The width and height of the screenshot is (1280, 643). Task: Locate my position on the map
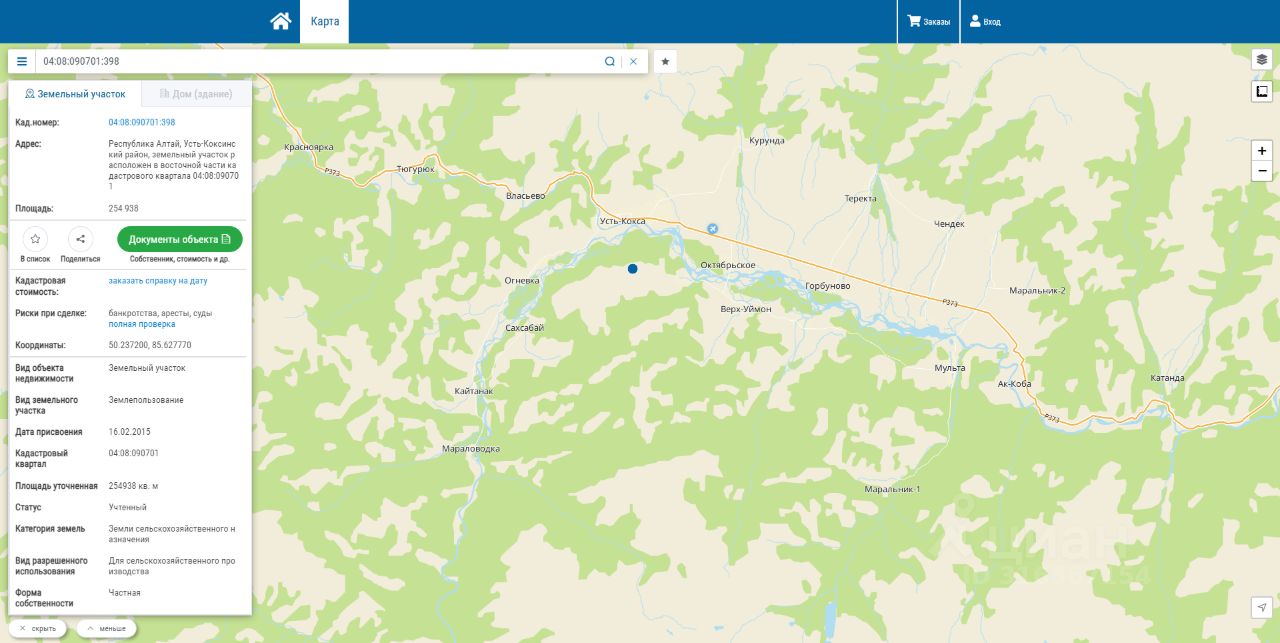(x=1262, y=608)
